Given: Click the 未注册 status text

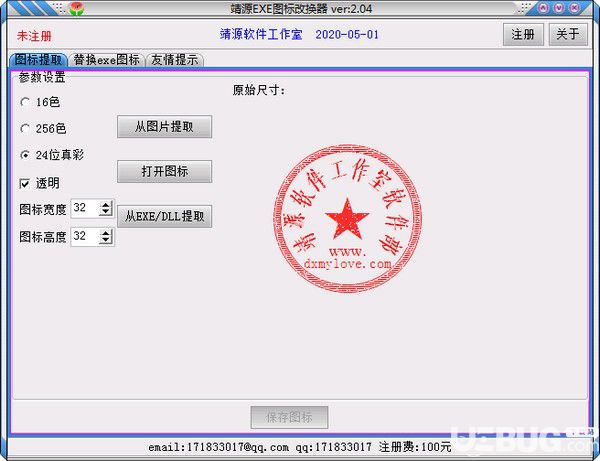Looking at the screenshot, I should tap(34, 36).
